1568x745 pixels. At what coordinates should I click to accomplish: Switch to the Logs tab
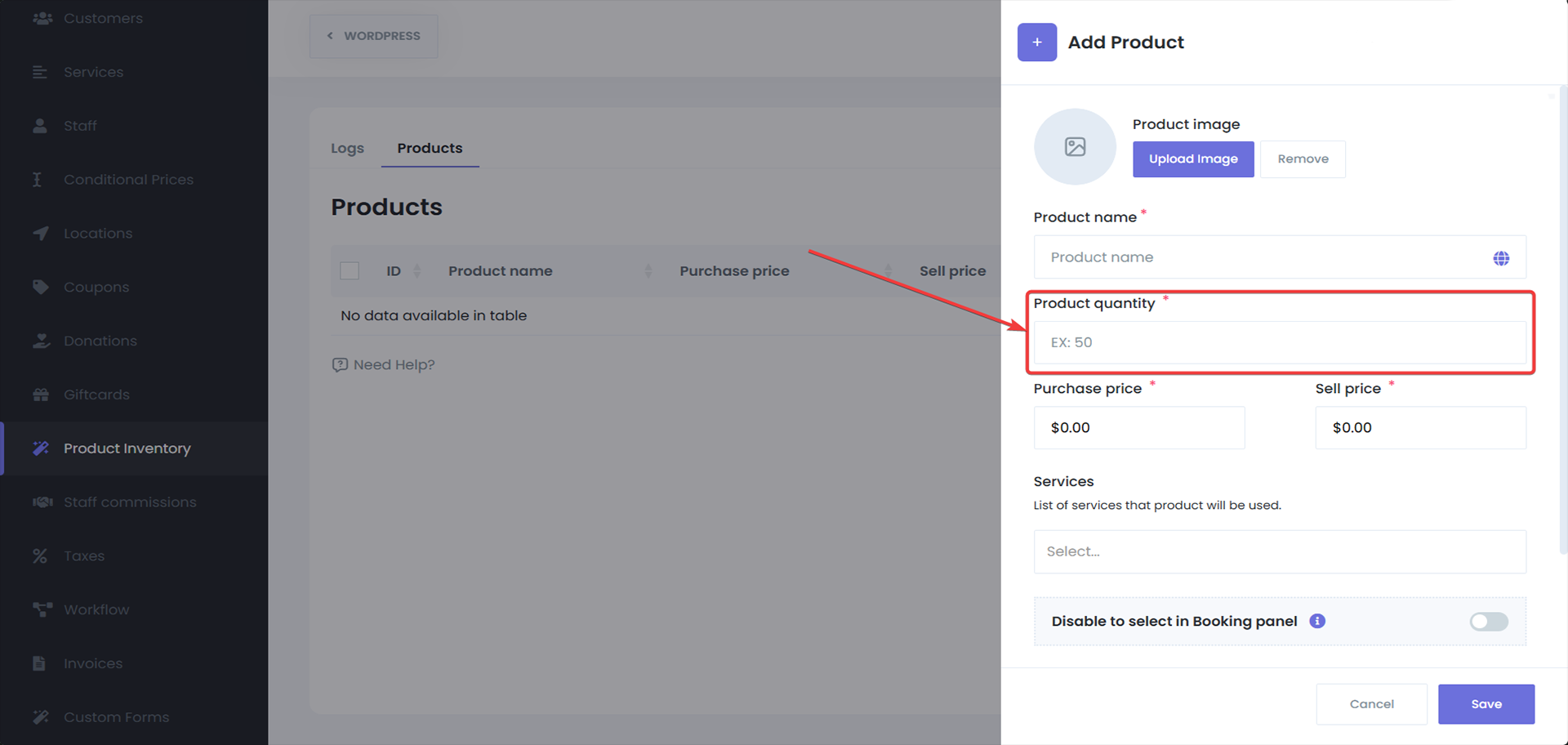pos(347,149)
